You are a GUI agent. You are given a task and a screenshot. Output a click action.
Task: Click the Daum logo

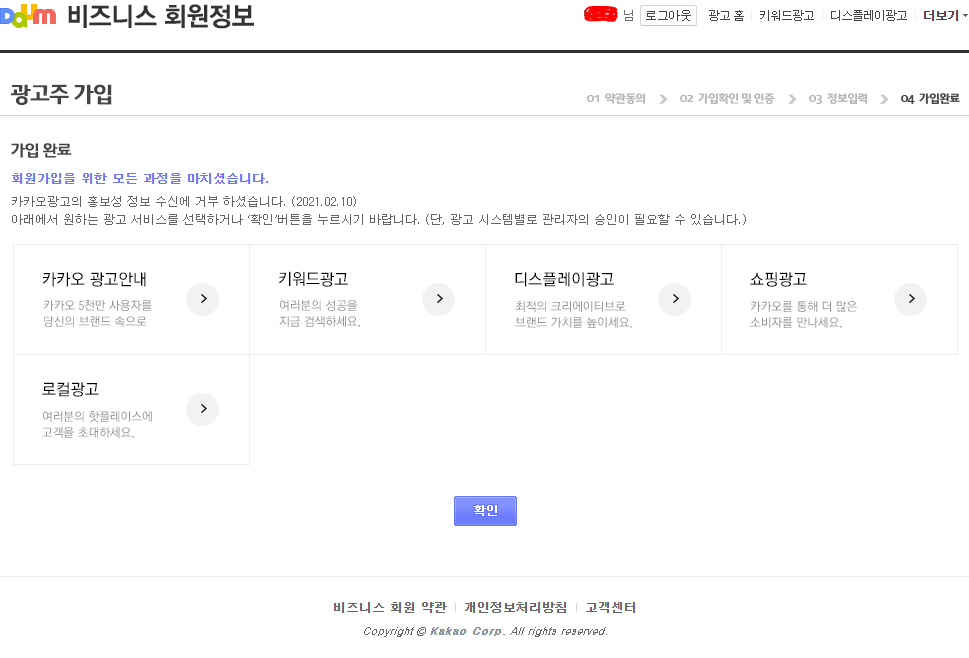28,15
